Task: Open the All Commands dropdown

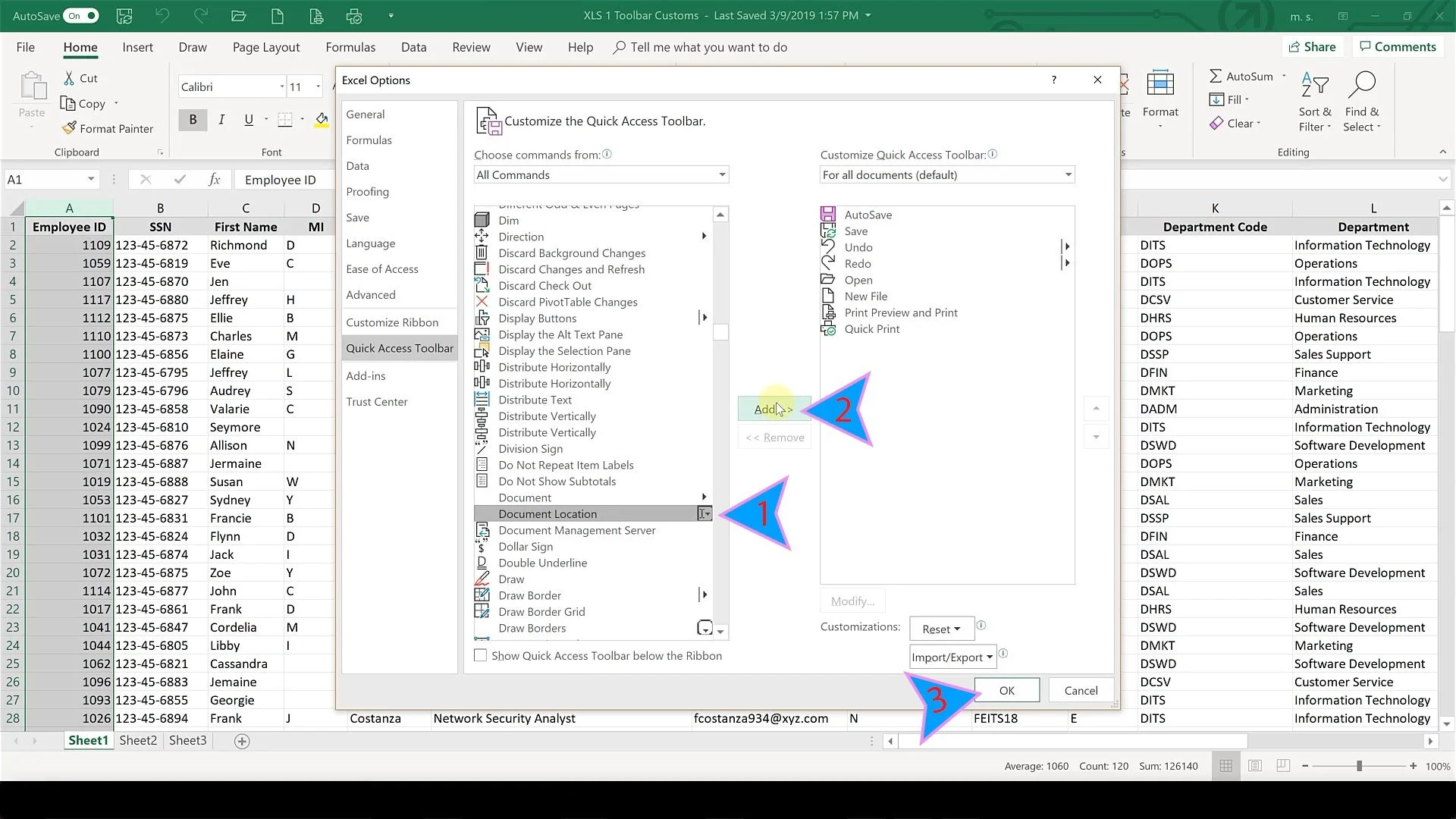Action: tap(721, 174)
